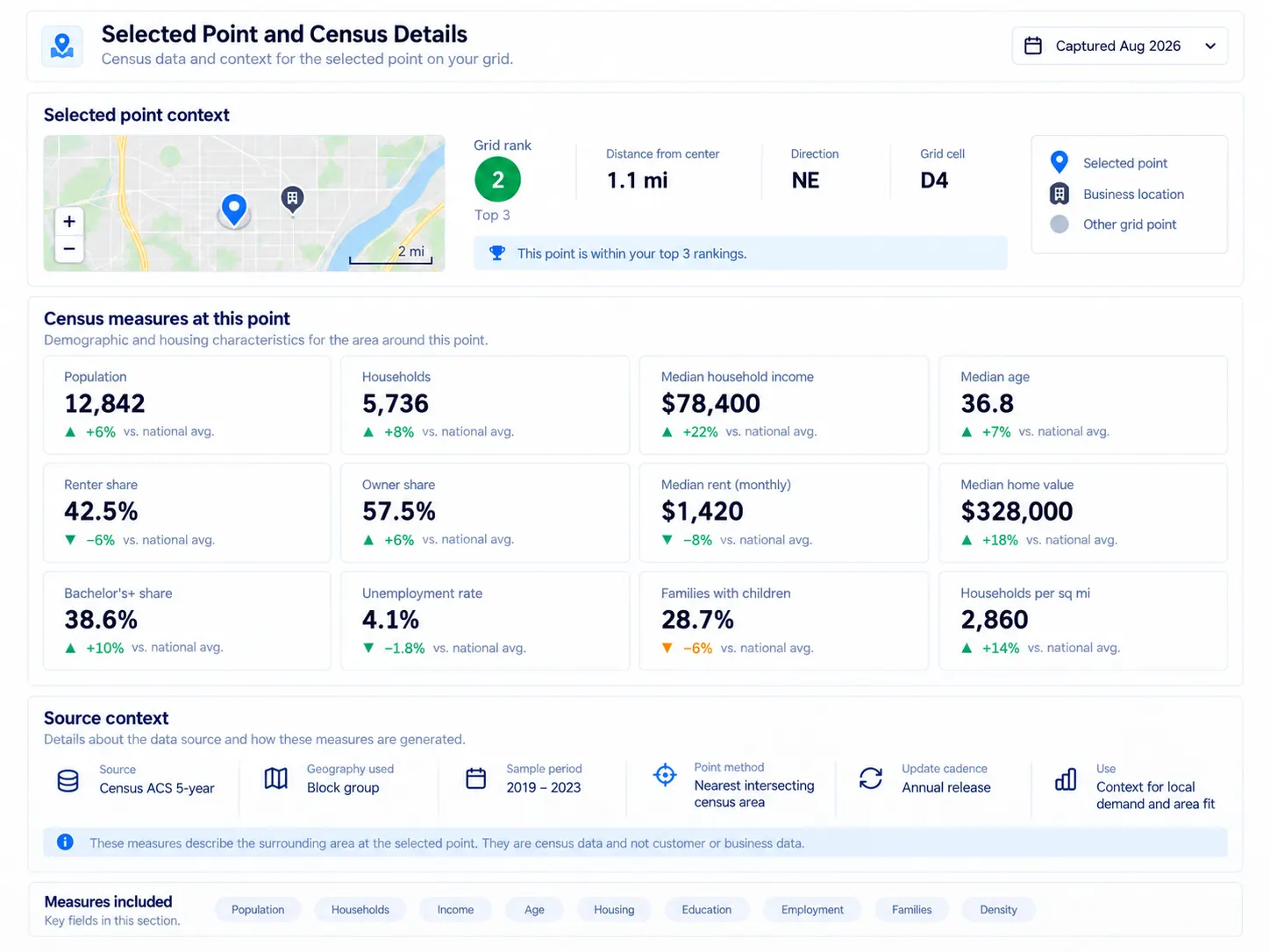Click the direction value NE
The width and height of the screenshot is (1270, 952).
pos(805,181)
